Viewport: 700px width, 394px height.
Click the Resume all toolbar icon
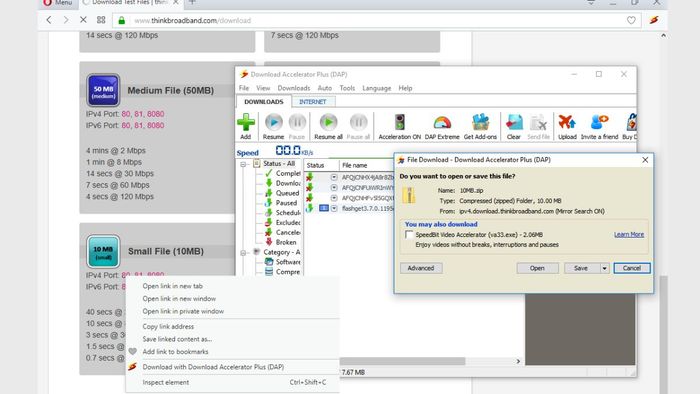click(x=329, y=122)
